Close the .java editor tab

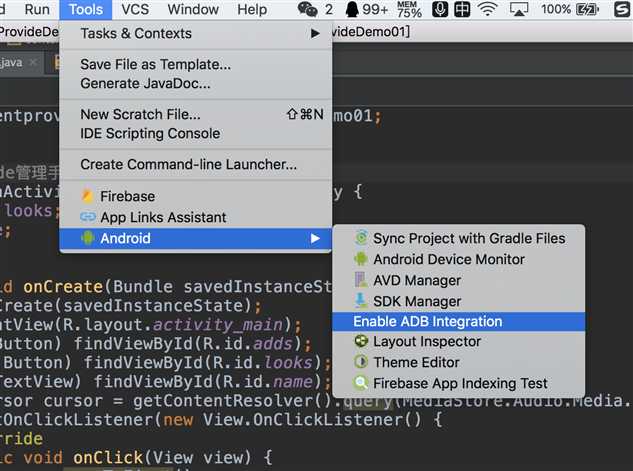tap(33, 62)
